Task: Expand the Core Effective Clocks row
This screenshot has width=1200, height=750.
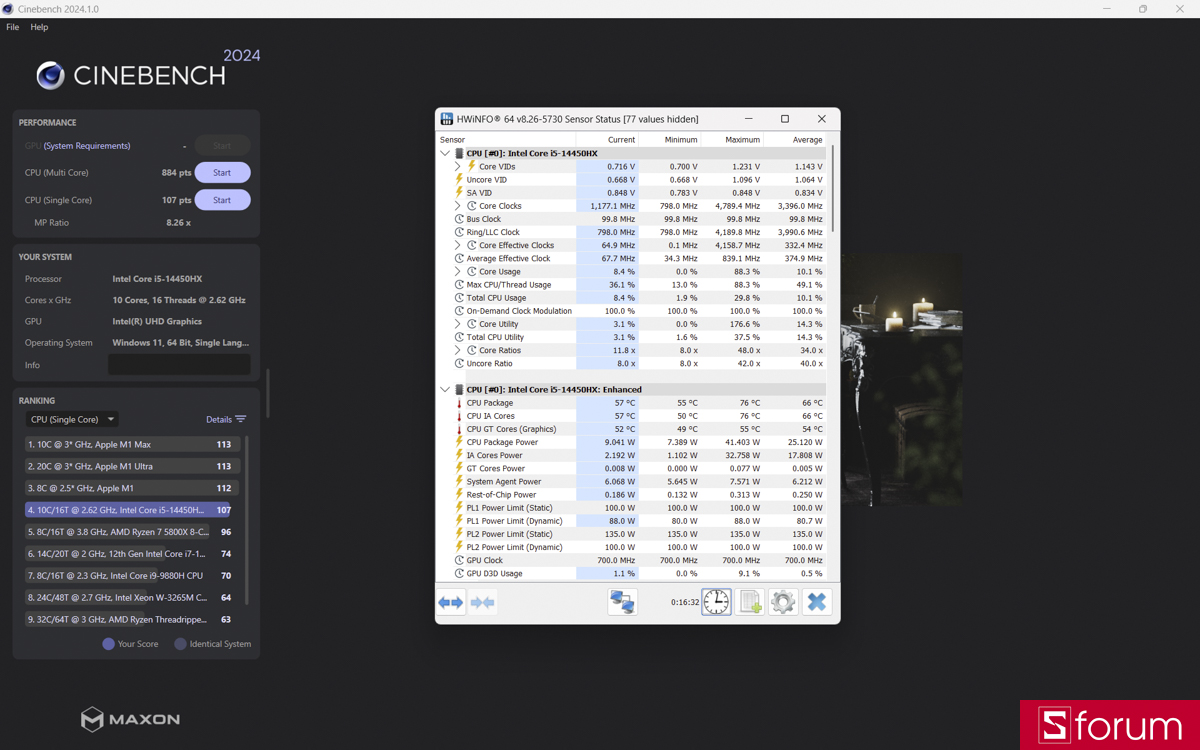Action: (458, 245)
